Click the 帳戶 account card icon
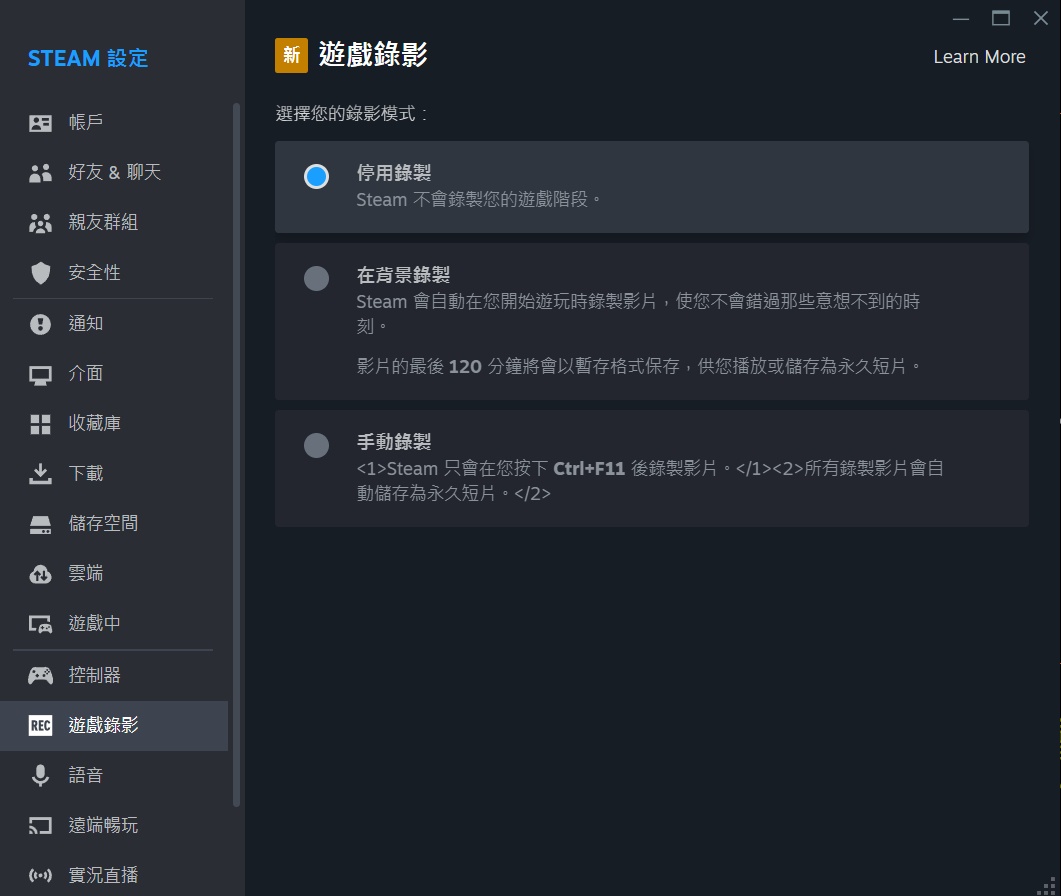1061x896 pixels. point(40,123)
